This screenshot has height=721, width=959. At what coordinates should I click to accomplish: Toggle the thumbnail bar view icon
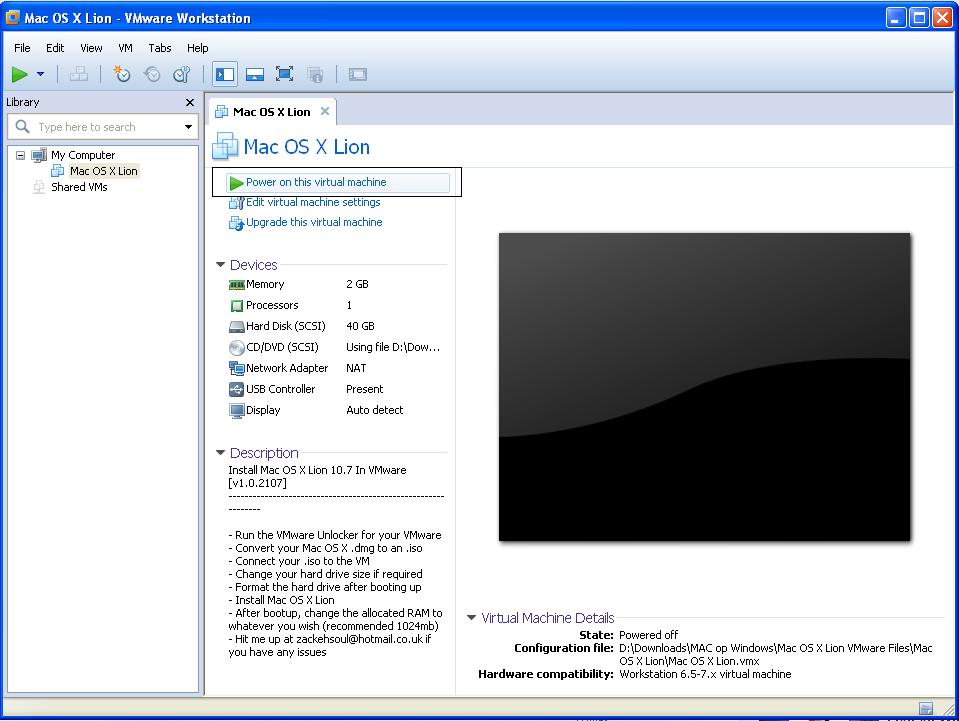click(x=254, y=75)
